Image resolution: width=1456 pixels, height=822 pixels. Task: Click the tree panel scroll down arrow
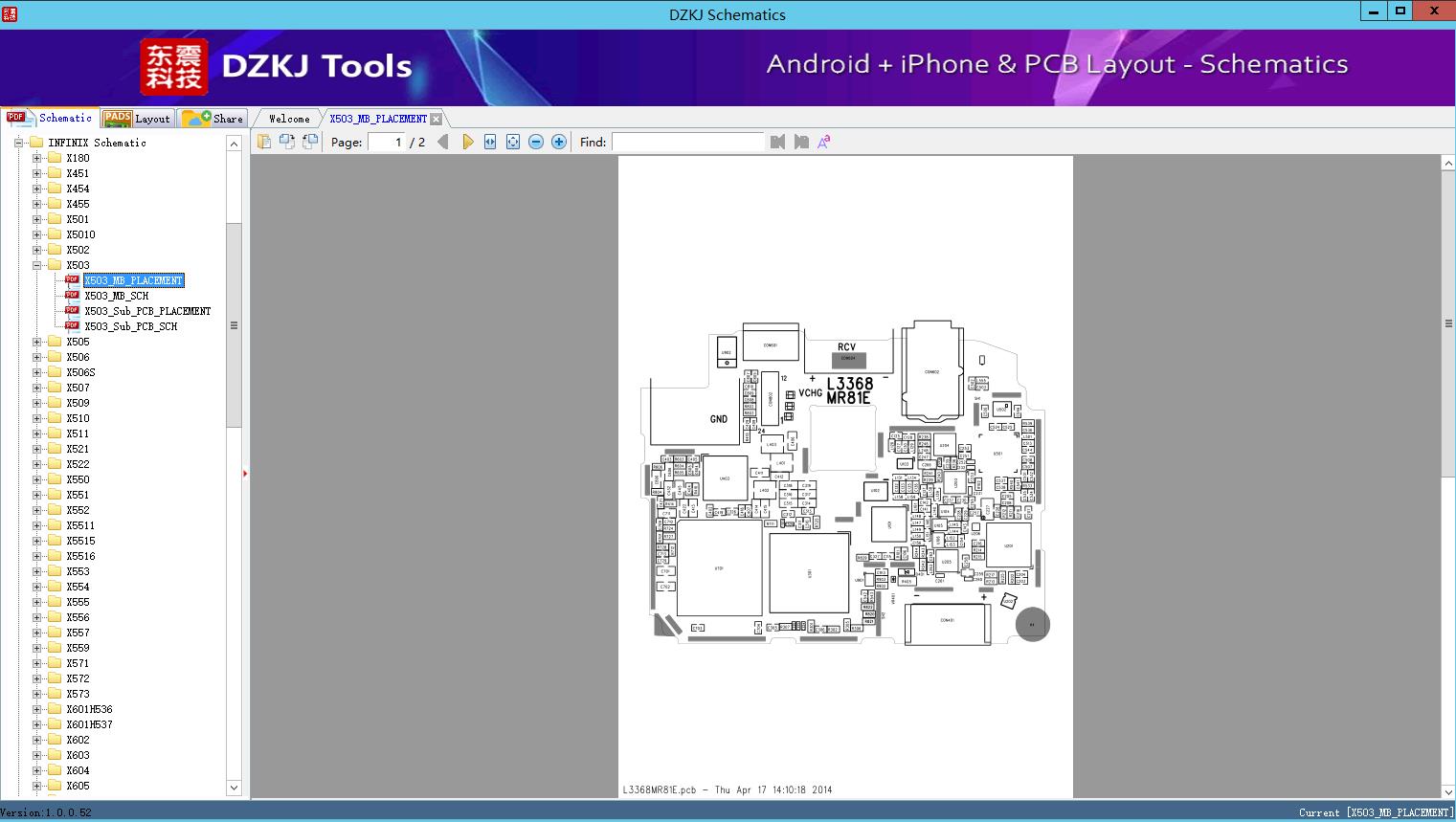(234, 788)
